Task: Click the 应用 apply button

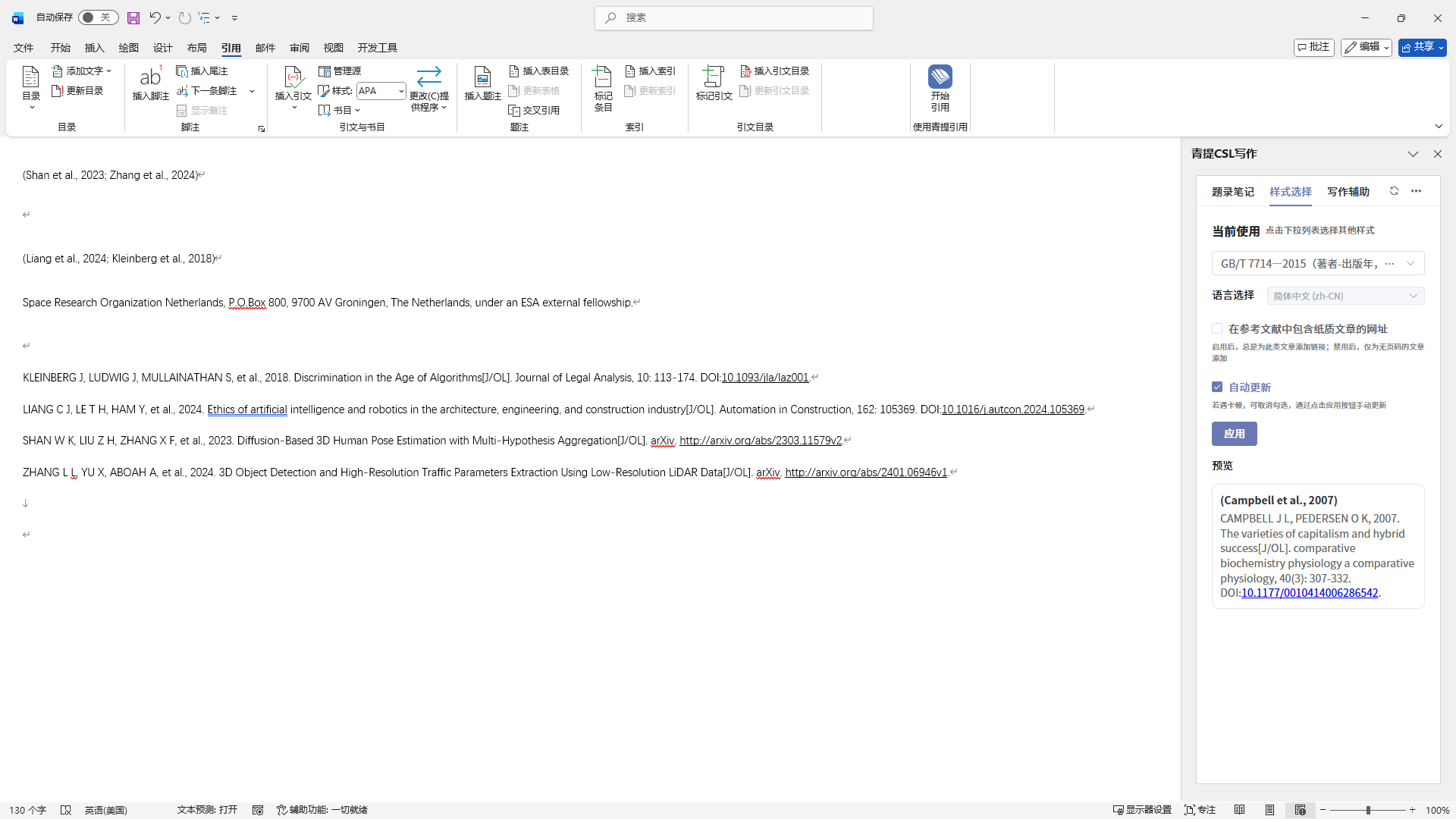Action: point(1234,434)
